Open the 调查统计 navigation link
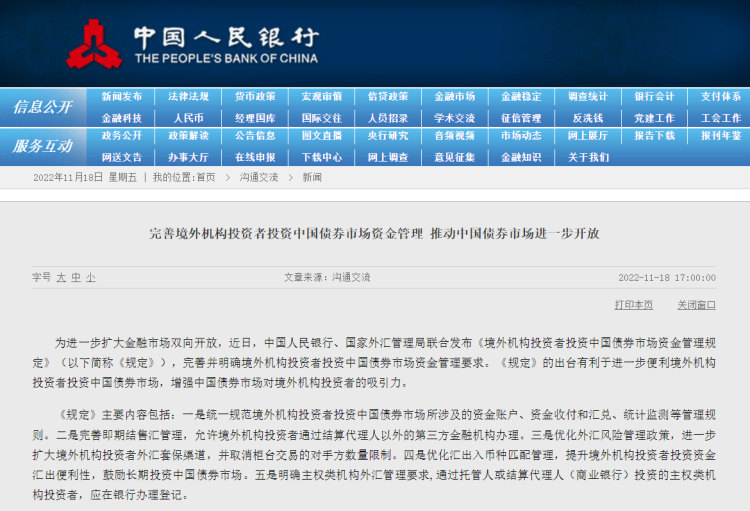The image size is (750, 511). point(587,97)
